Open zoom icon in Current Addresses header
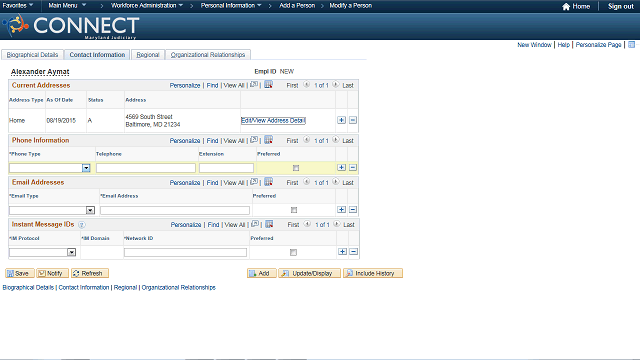This screenshot has width=640, height=360. coord(254,84)
